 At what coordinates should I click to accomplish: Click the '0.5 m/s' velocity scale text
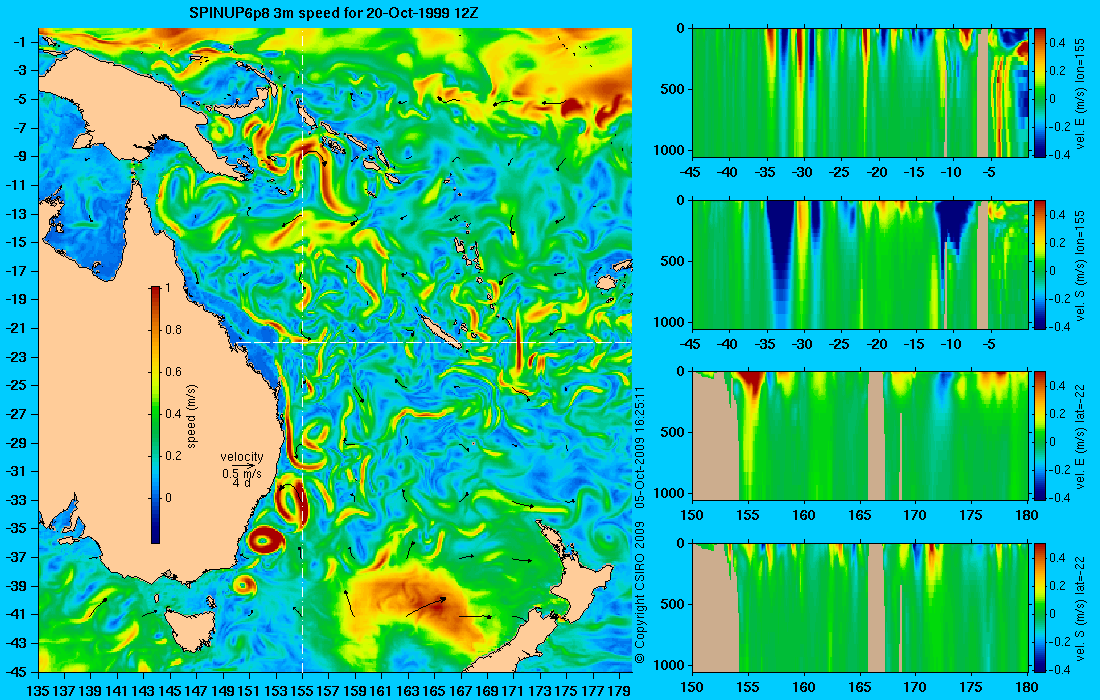tap(241, 474)
